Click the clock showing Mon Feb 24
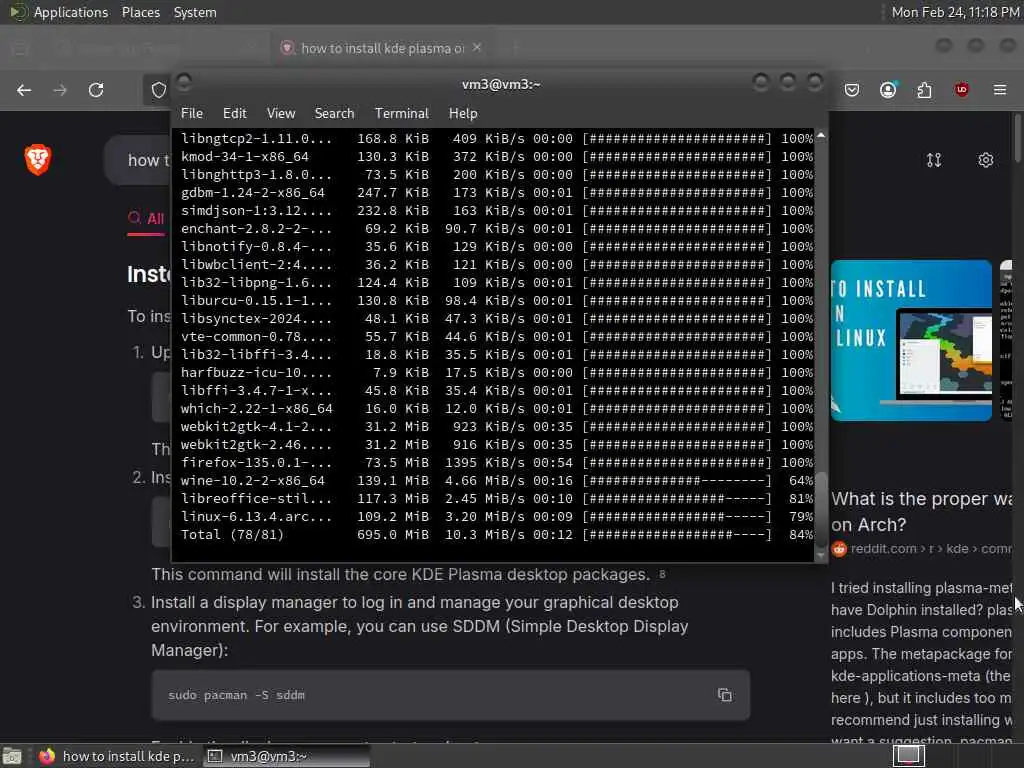The width and height of the screenshot is (1024, 768). click(x=955, y=12)
